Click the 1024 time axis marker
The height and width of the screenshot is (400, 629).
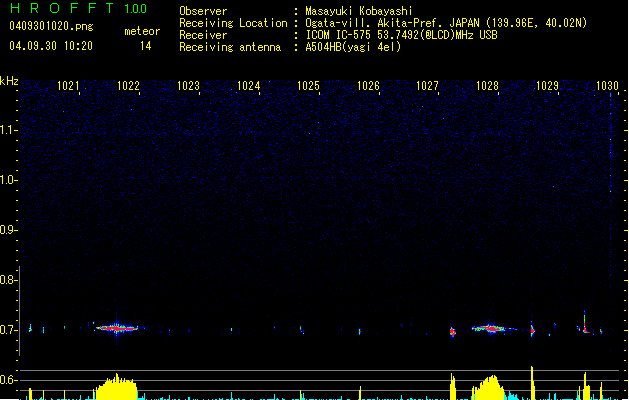248,86
